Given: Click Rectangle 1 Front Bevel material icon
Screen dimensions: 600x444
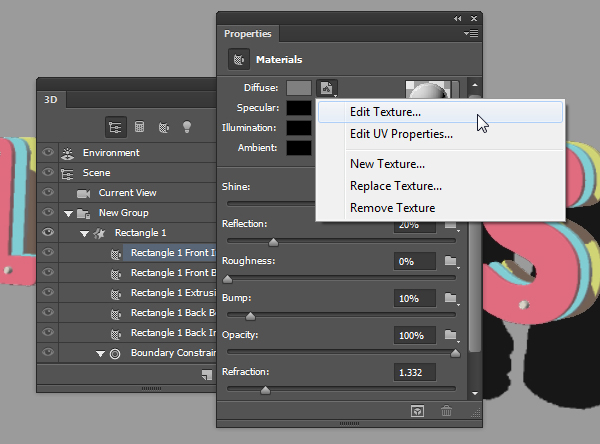Looking at the screenshot, I should (x=116, y=273).
